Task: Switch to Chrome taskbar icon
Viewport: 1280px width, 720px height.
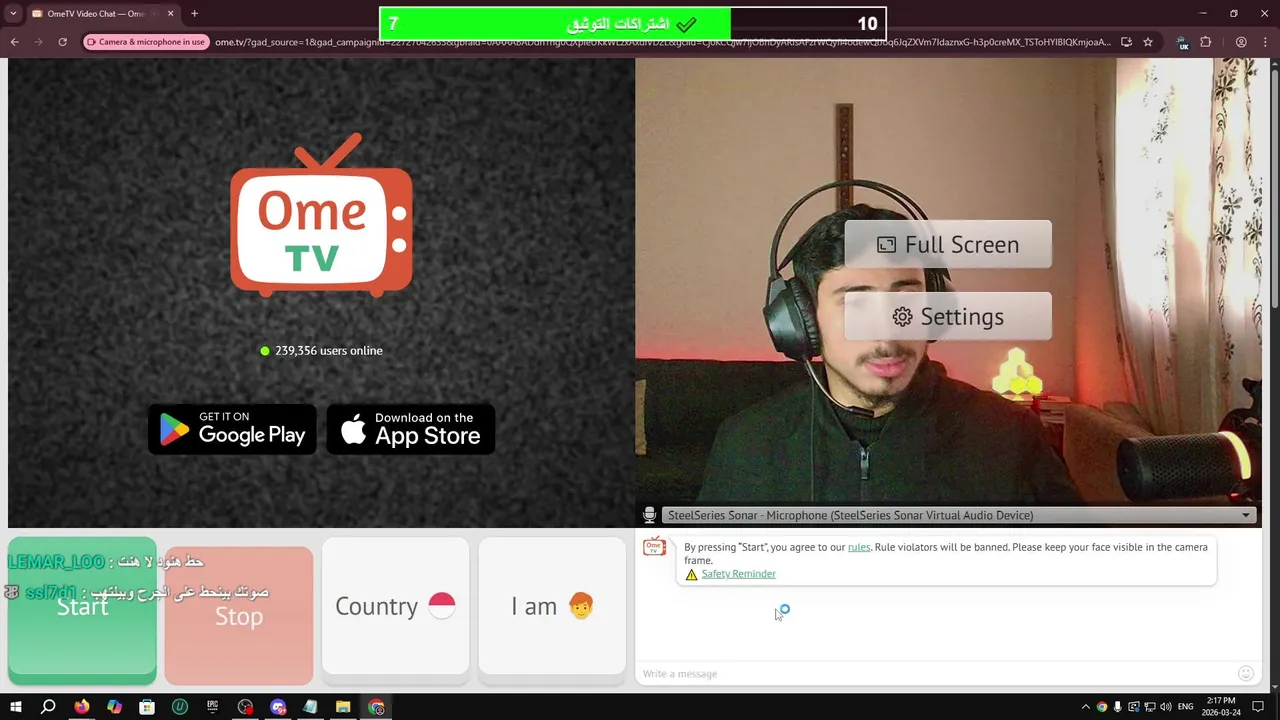Action: click(376, 707)
